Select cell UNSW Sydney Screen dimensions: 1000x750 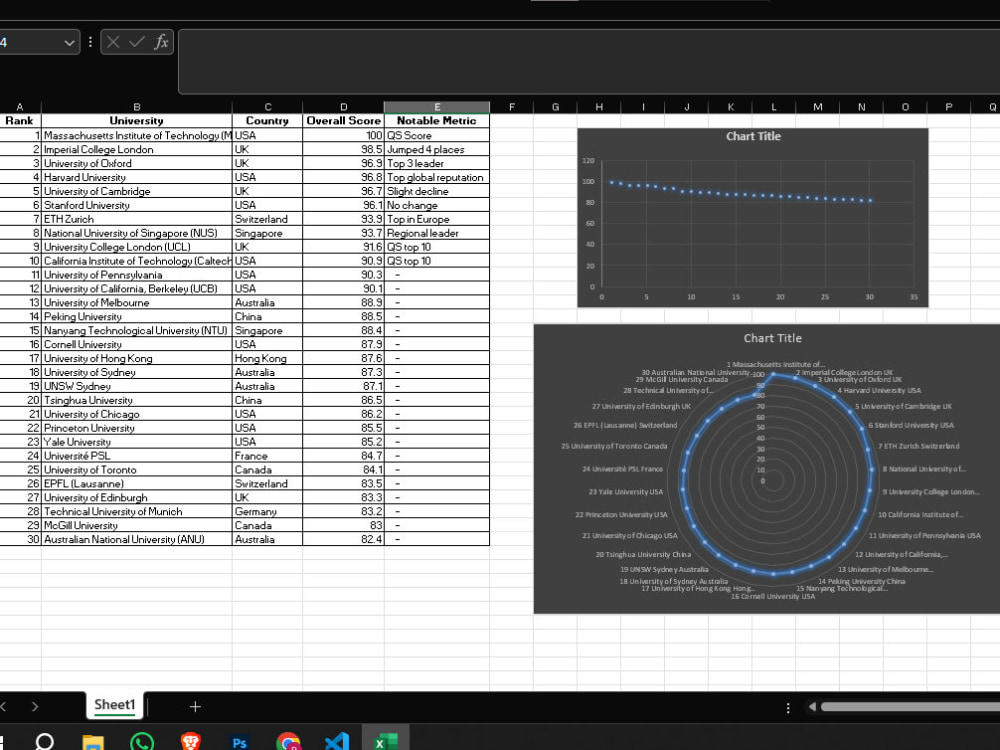click(136, 386)
